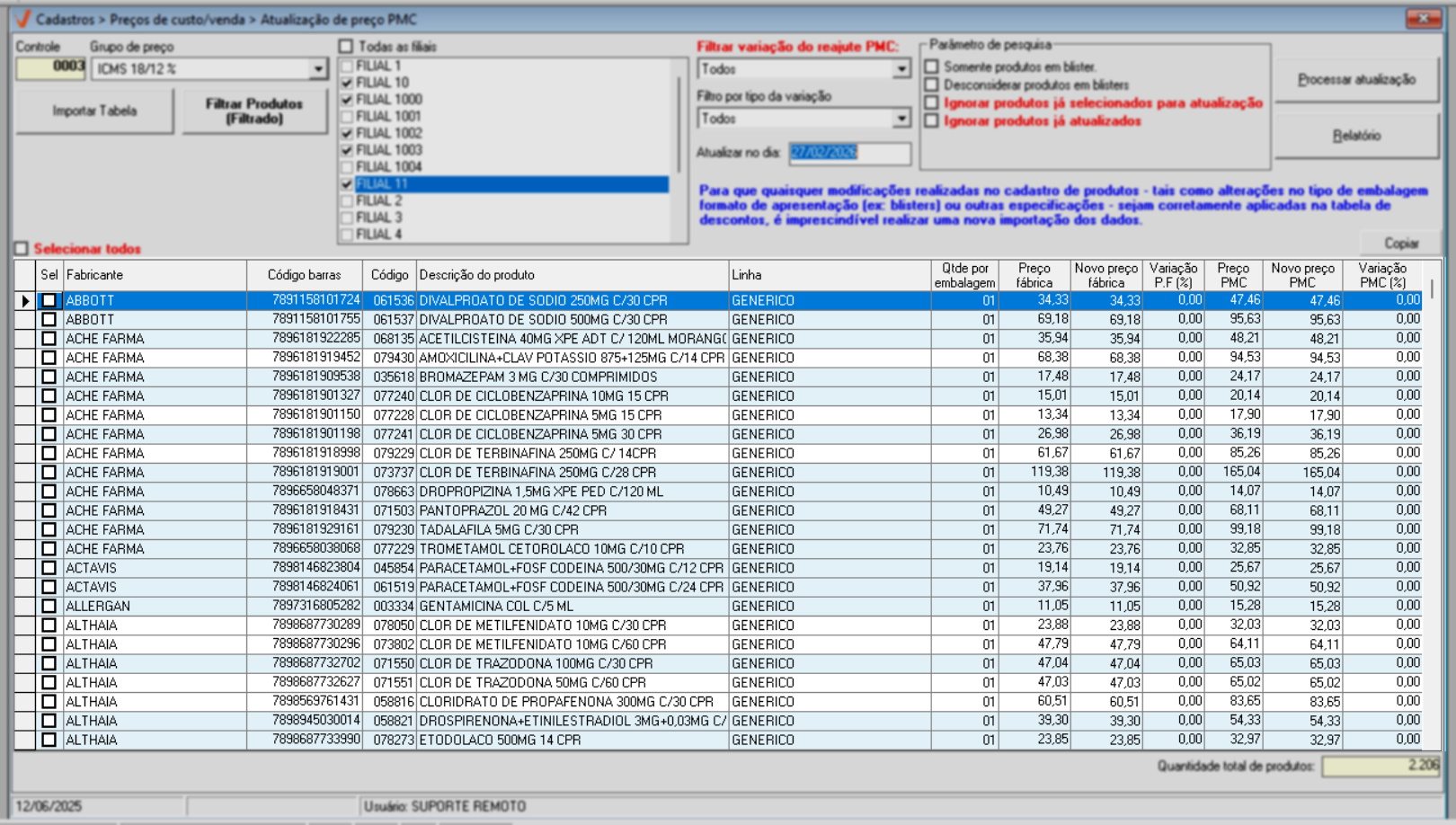Viewport: 1456px width, 825px height.
Task: Click the 'Importar Tabela' button
Action: 94,111
